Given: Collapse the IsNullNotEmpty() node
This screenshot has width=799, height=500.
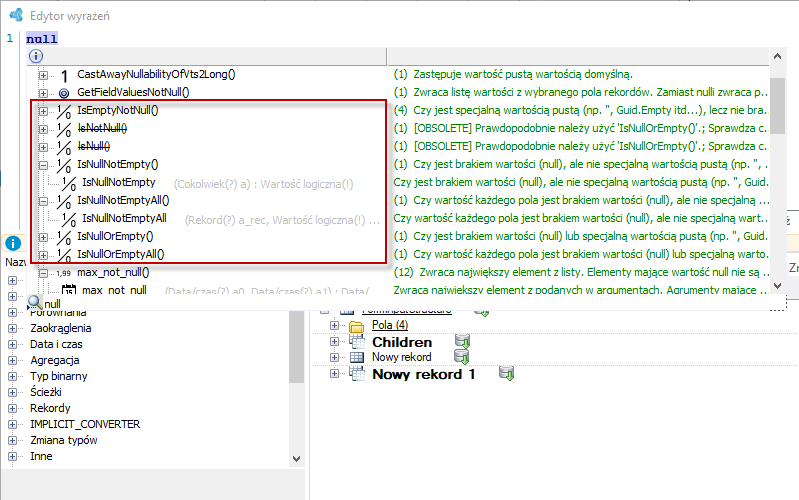Looking at the screenshot, I should 43,165.
